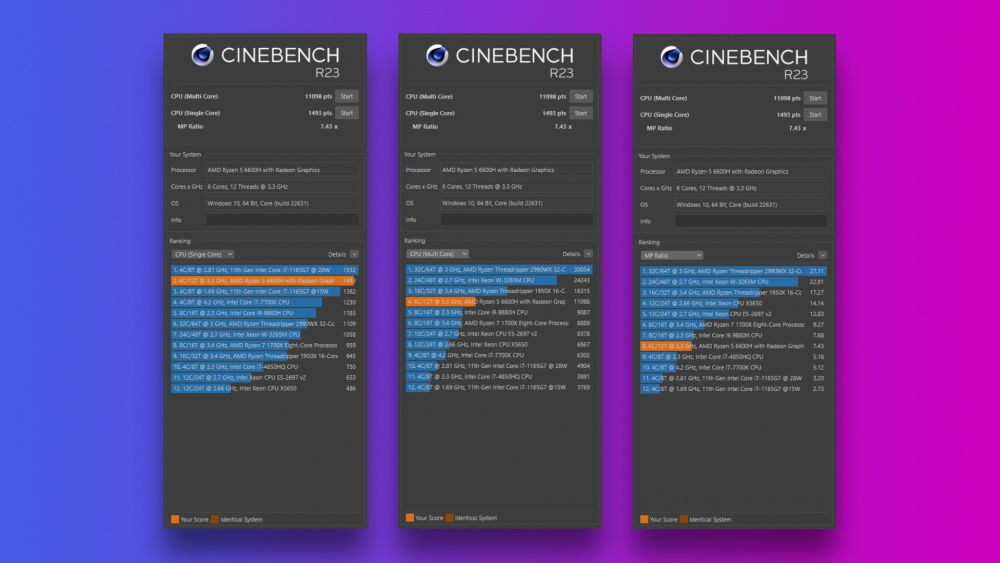
Task: Click Identical System swatch in MP Ratio ranking window
Action: pos(684,519)
